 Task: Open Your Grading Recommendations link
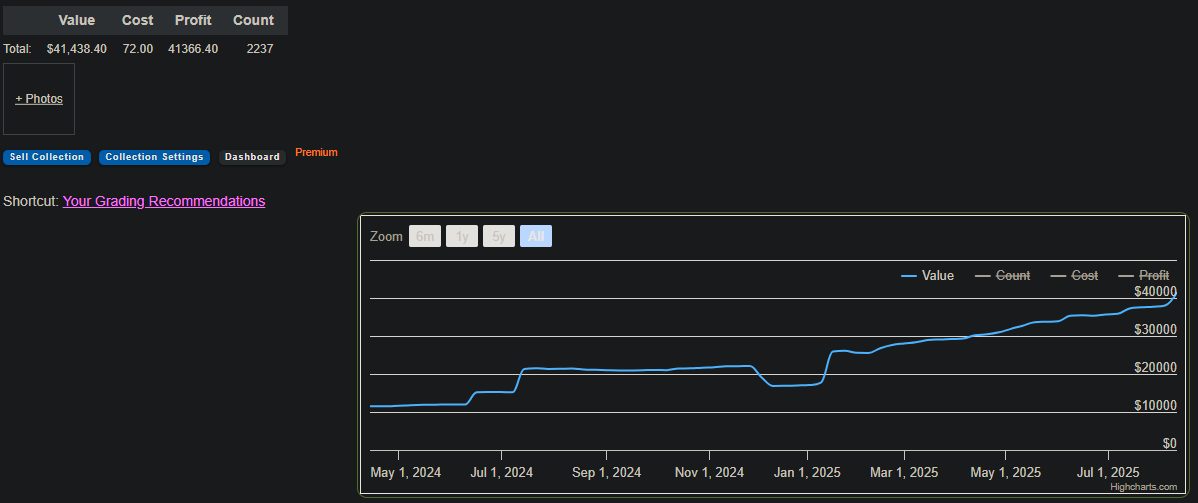(x=164, y=201)
